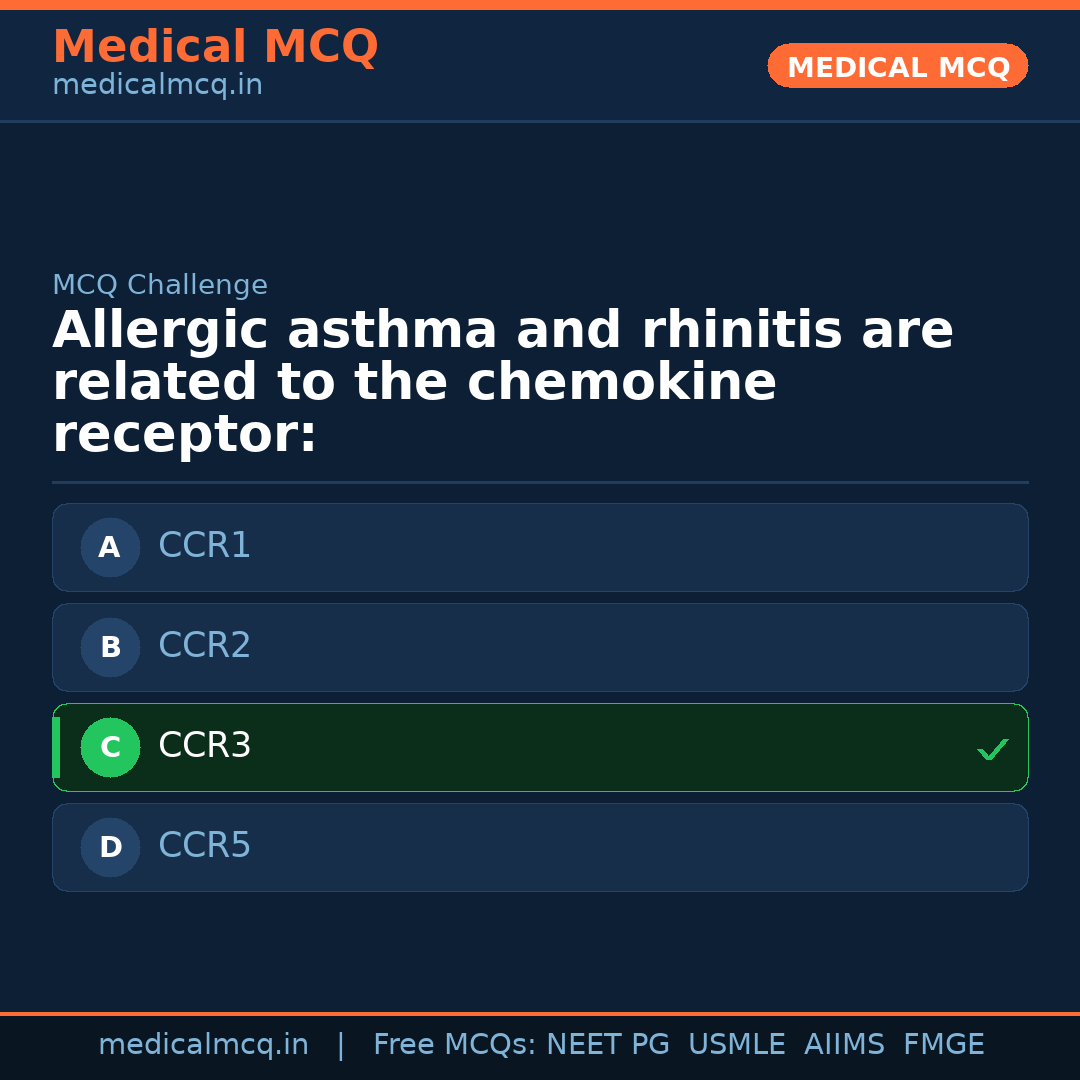Screen dimensions: 1080x1080
Task: Open the medicalmcq.in link in the footer
Action: coord(203,1045)
